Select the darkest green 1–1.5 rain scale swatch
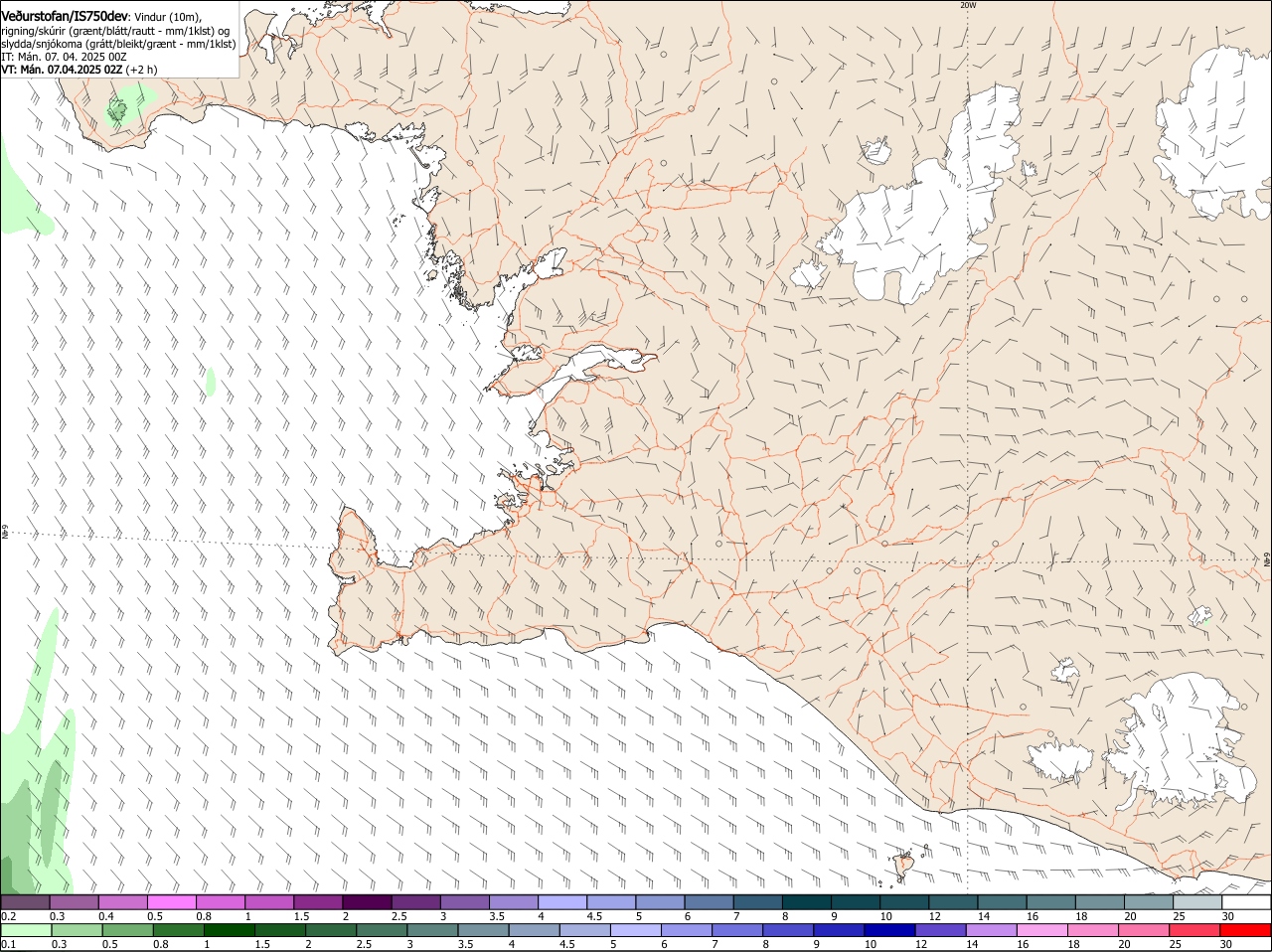 (232, 930)
